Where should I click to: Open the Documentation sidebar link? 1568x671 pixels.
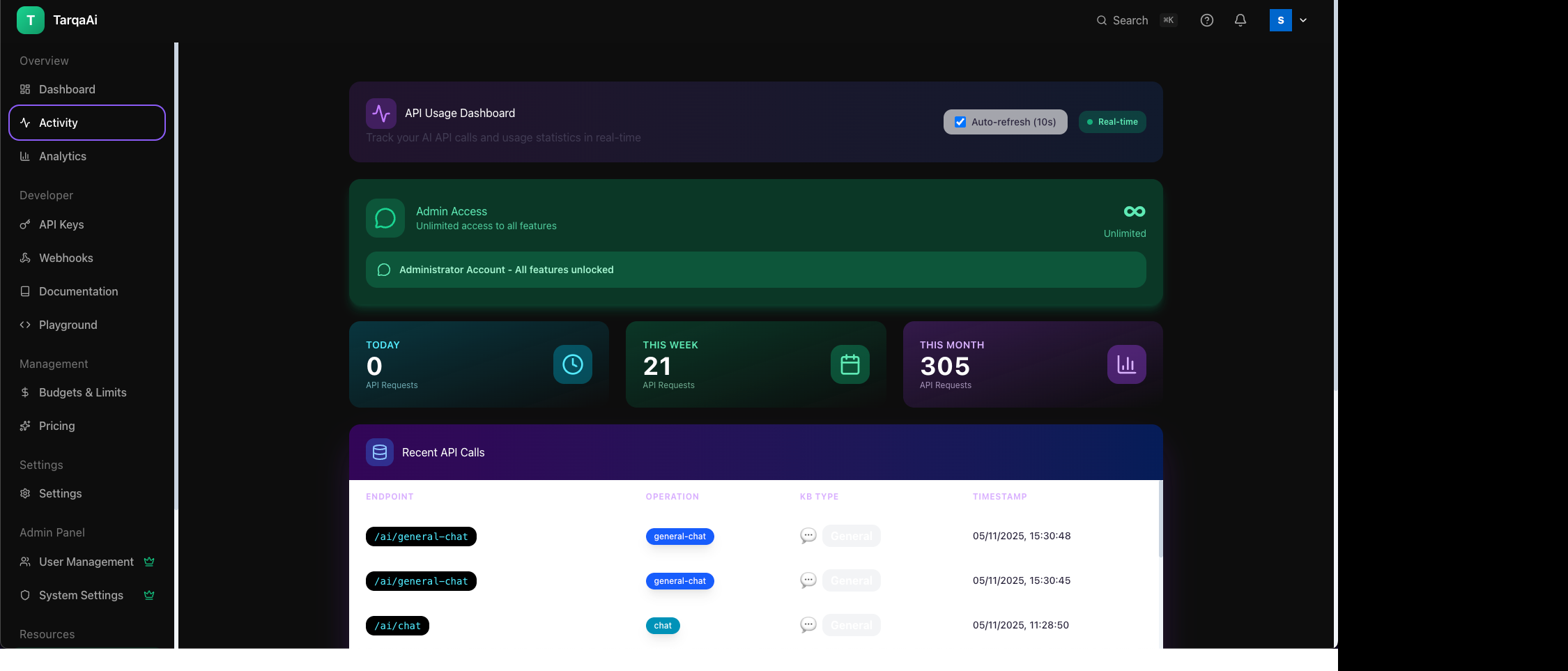[x=87, y=291]
